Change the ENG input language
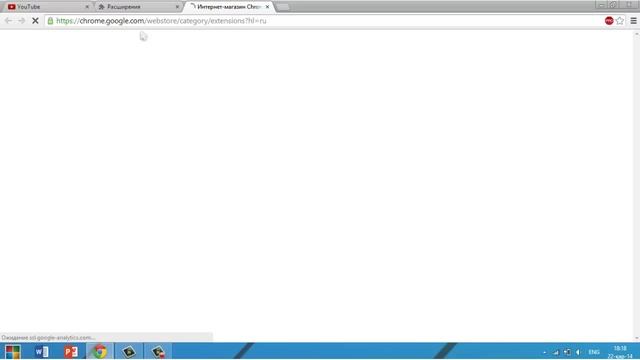 (594, 352)
